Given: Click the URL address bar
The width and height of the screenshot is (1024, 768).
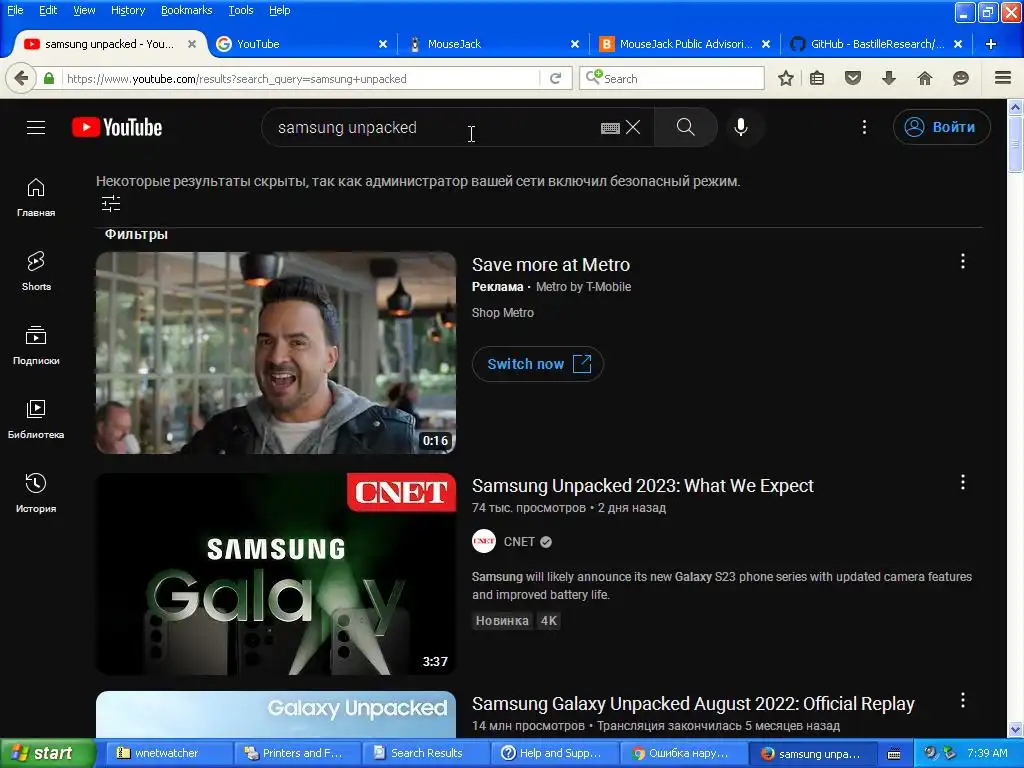Looking at the screenshot, I should [302, 78].
